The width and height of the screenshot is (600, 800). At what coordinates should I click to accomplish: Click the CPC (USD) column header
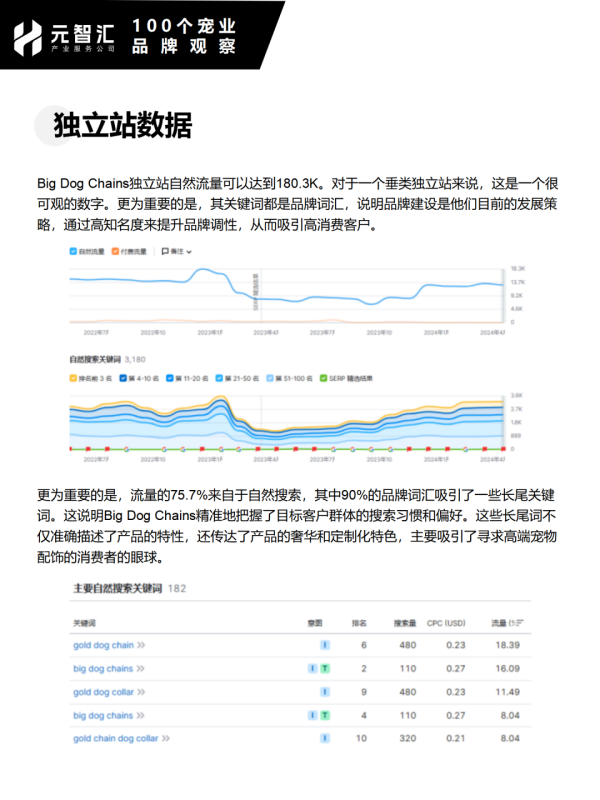(x=446, y=623)
